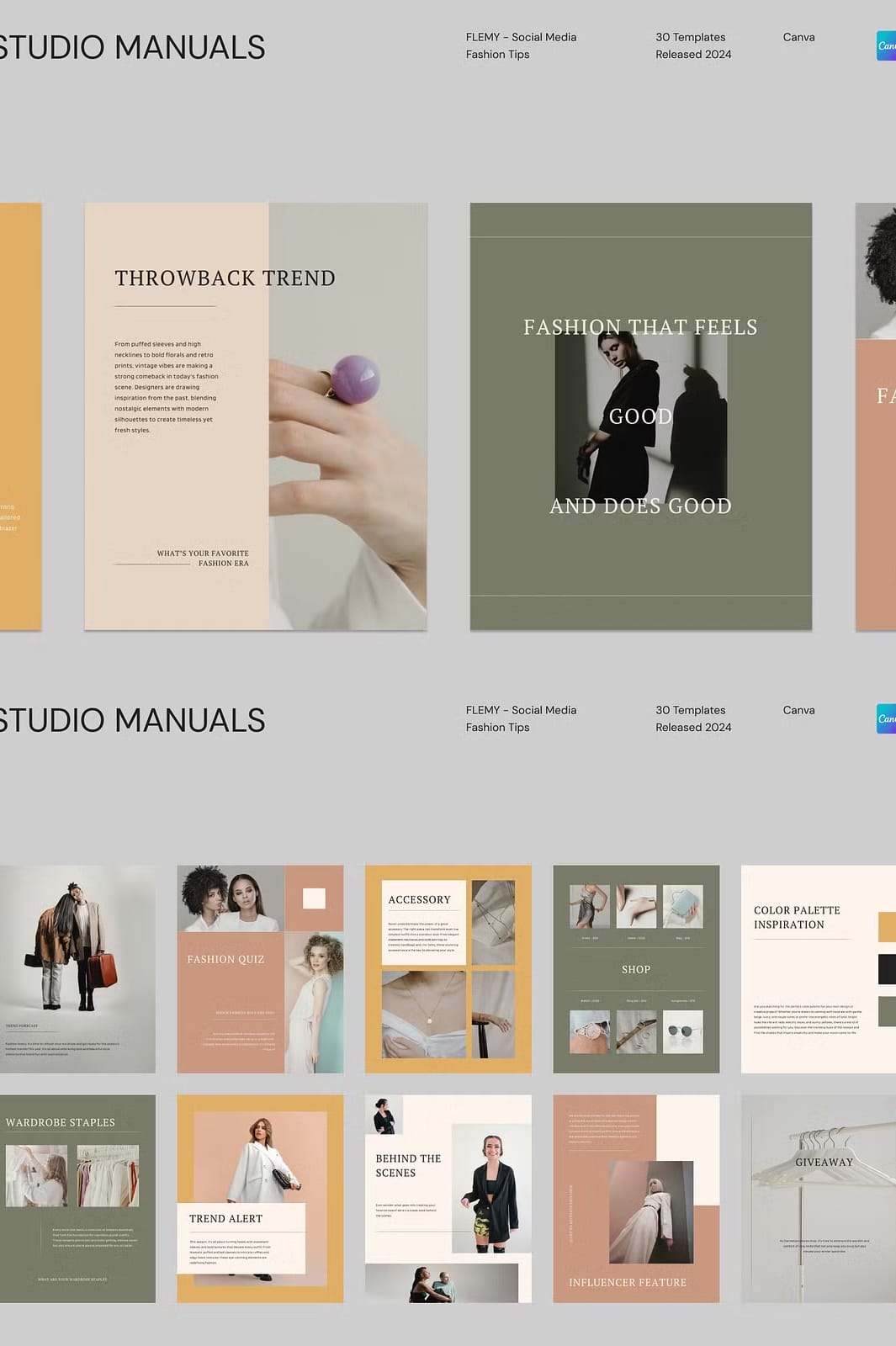This screenshot has height=1346, width=896.
Task: Open the Throwback Trend template card
Action: [256, 416]
